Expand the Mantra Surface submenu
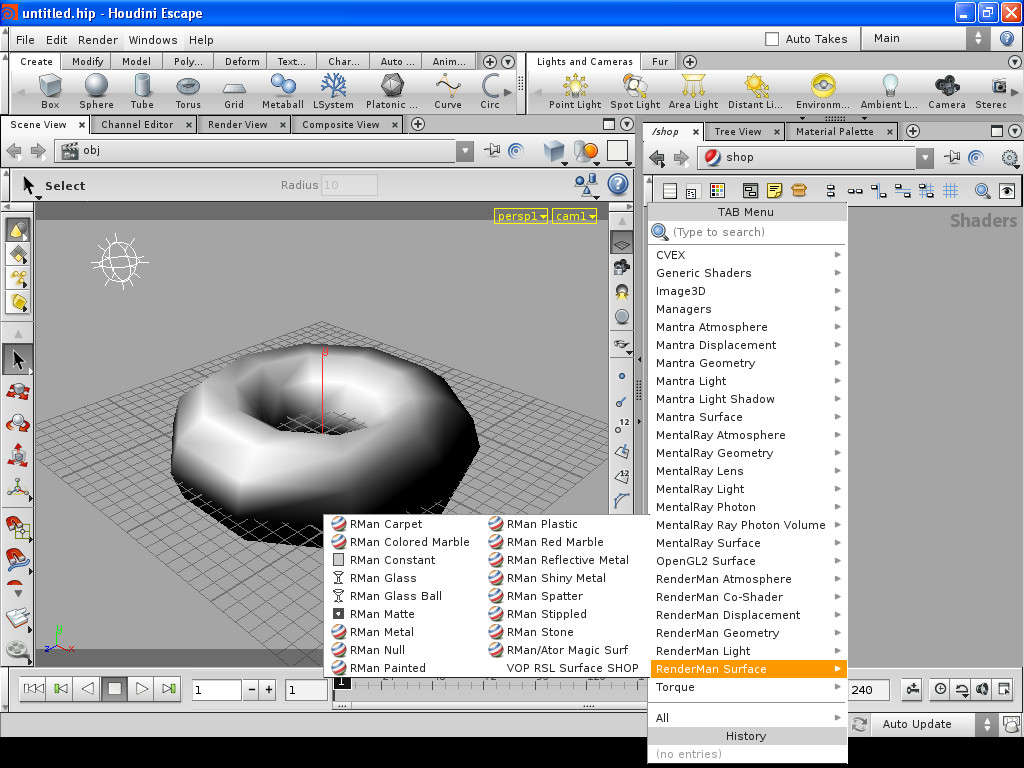The height and width of the screenshot is (768, 1024). 748,417
